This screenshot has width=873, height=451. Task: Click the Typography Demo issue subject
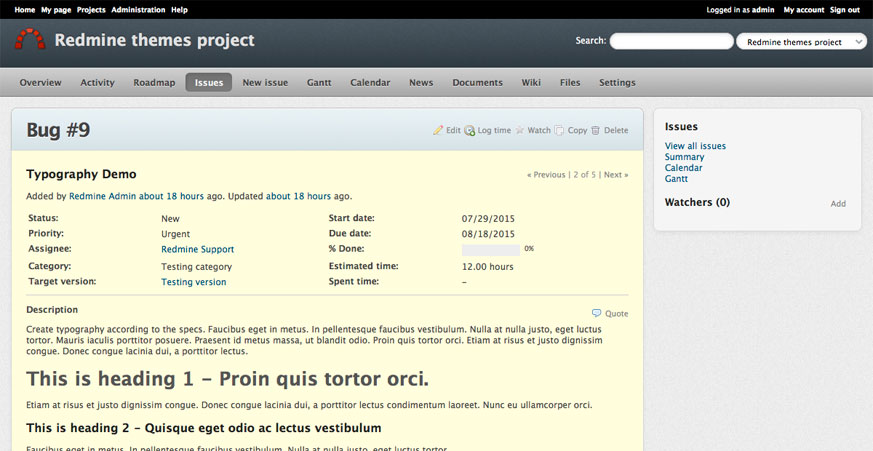click(x=81, y=174)
